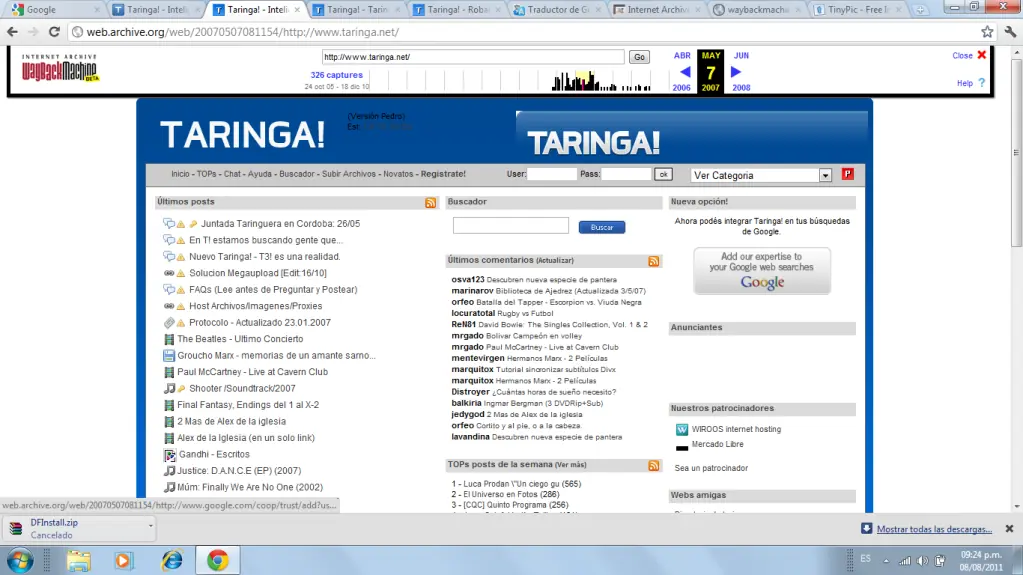This screenshot has height=575, width=1023.
Task: Open Internet Explorer from taskbar
Action: [x=172, y=561]
